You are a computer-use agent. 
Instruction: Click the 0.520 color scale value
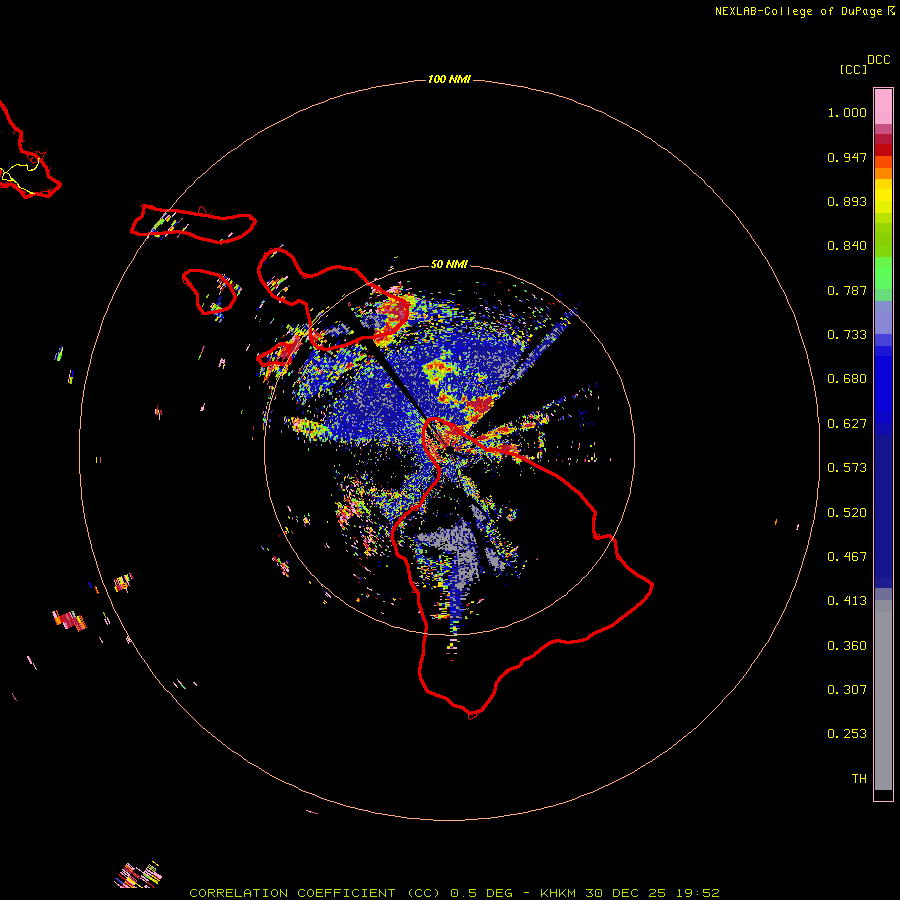[847, 513]
